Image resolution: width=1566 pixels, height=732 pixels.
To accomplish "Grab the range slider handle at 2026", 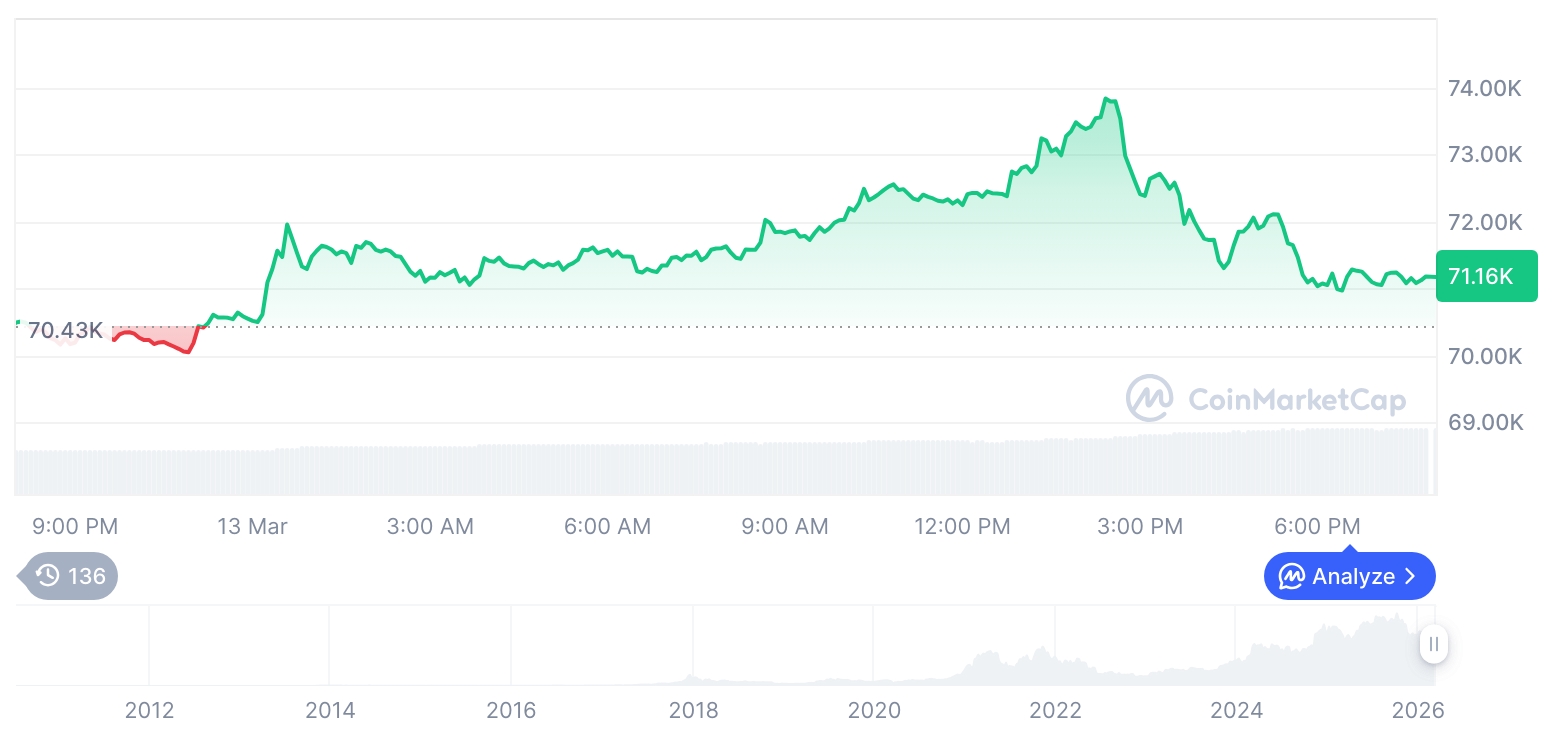I will (1434, 645).
